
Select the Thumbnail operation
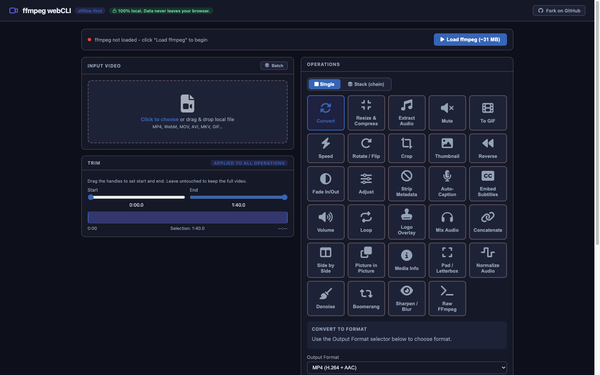[447, 148]
